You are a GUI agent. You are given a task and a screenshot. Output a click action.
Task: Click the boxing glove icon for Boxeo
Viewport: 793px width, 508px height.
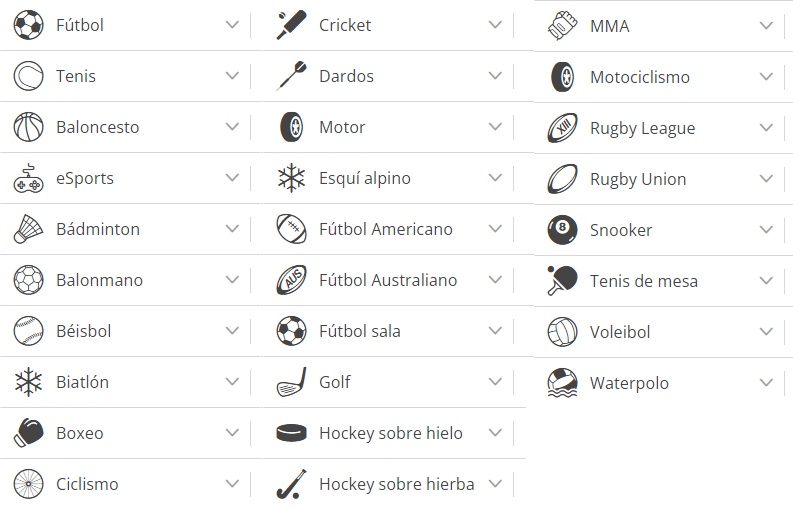tap(28, 433)
